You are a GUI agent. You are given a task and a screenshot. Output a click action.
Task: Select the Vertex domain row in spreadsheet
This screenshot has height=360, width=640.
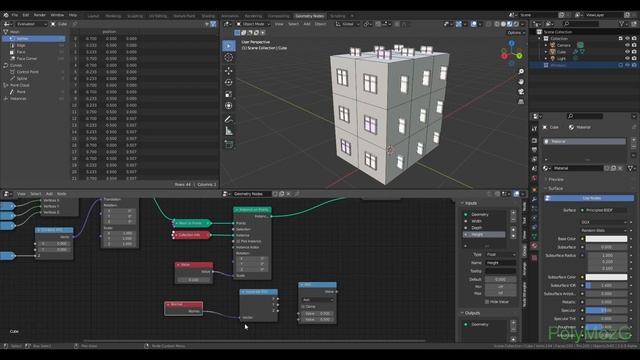pyautogui.click(x=33, y=39)
